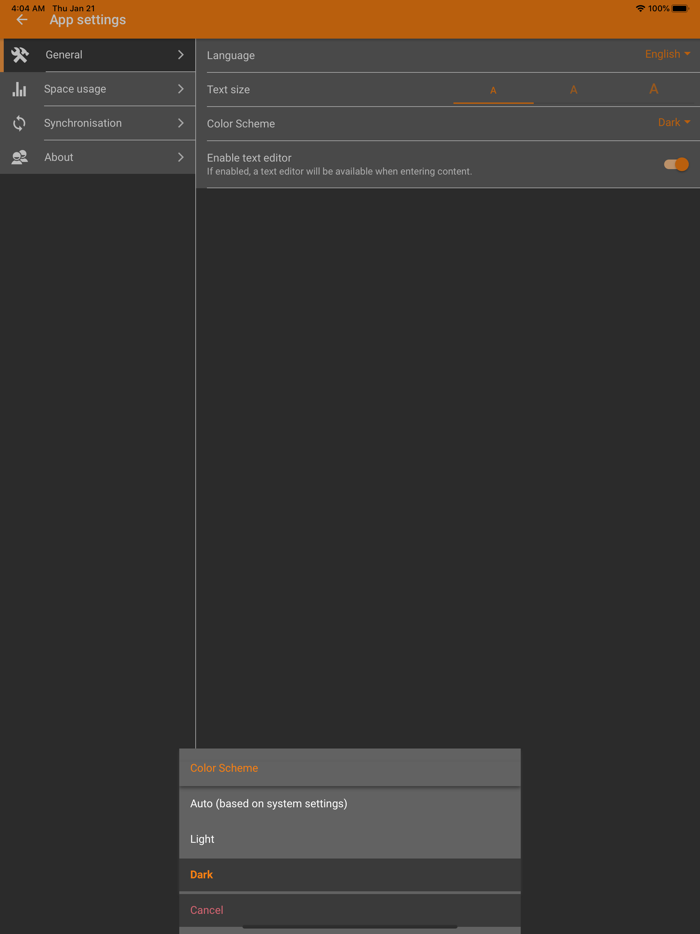
Task: Click the Synchronisation refresh icon
Action: pyautogui.click(x=19, y=123)
